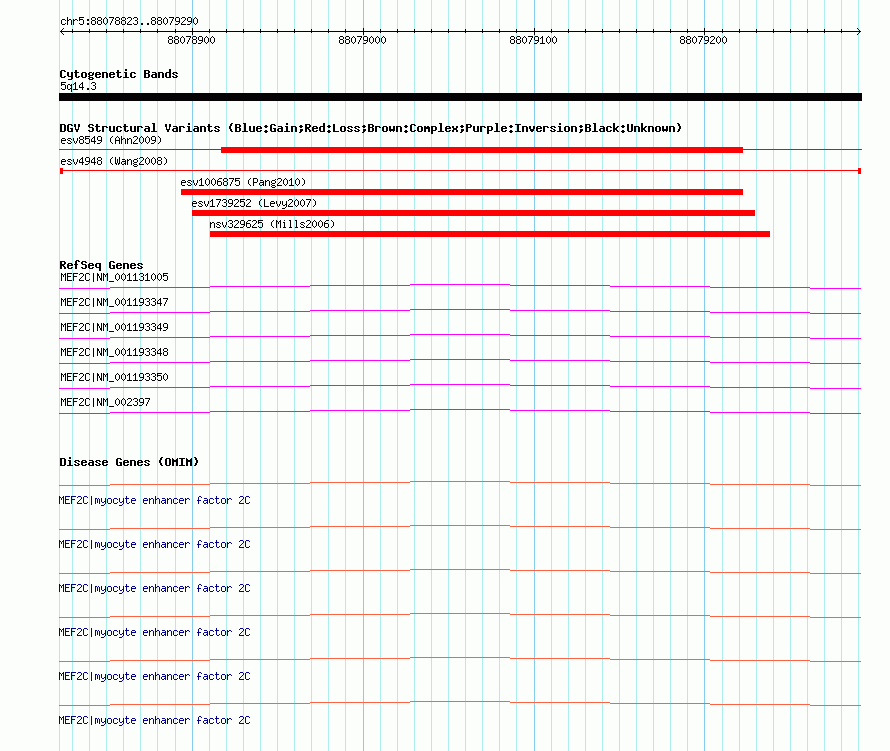
Task: Click the right arrow end of the ruler
Action: [x=858, y=31]
